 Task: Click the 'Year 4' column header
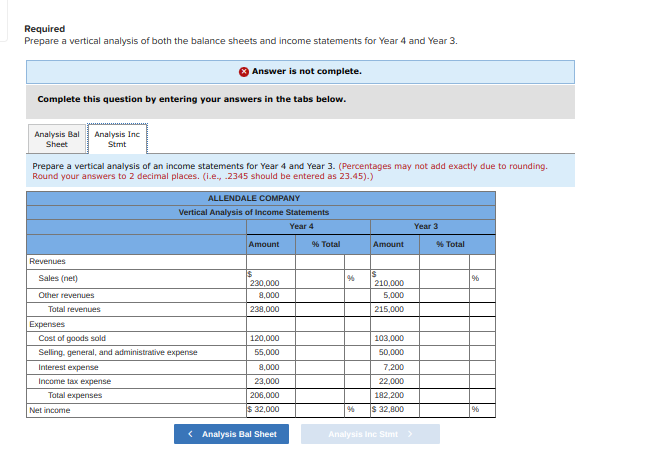[301, 226]
